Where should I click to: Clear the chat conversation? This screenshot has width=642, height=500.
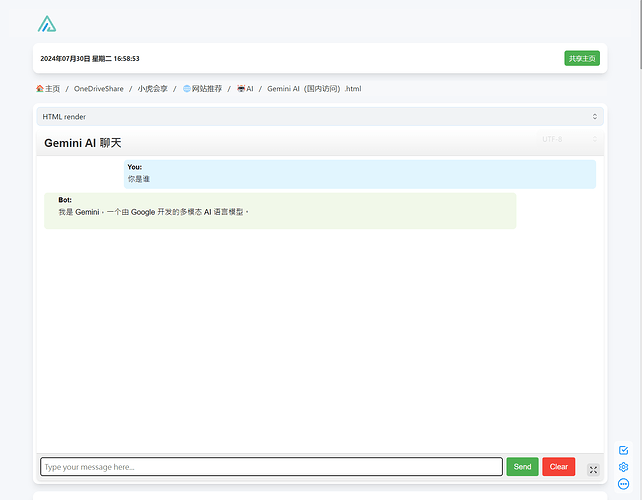[x=558, y=466]
